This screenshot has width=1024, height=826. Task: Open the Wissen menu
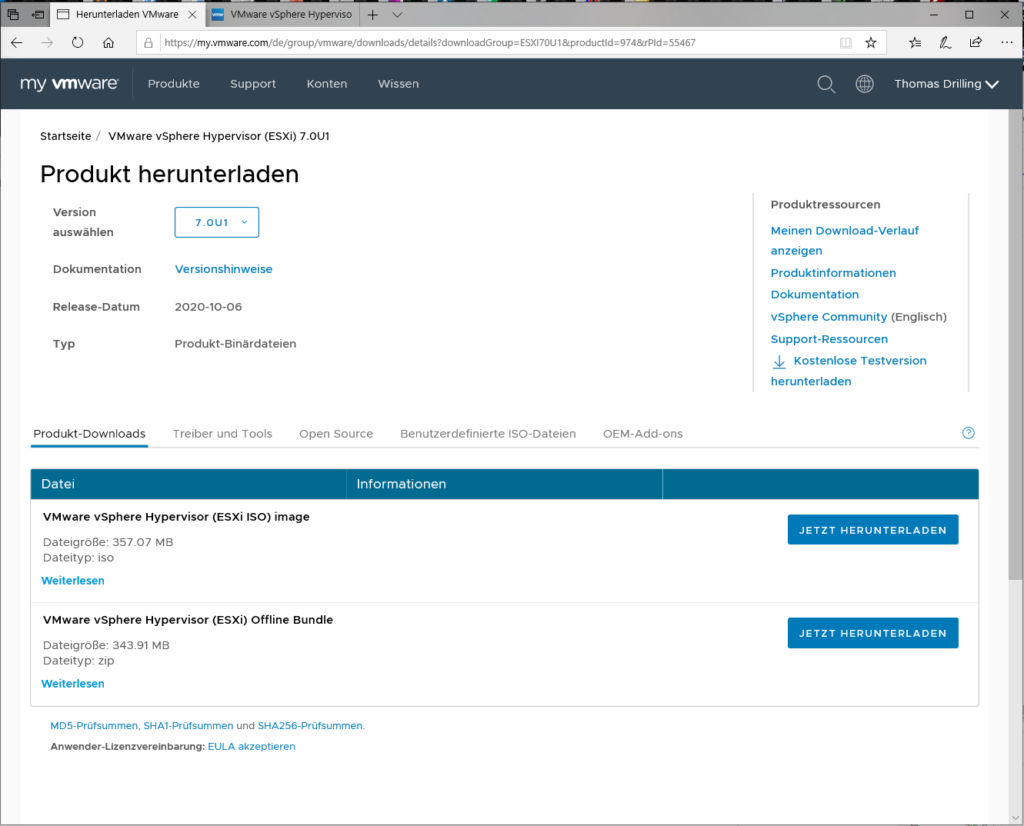coord(398,84)
